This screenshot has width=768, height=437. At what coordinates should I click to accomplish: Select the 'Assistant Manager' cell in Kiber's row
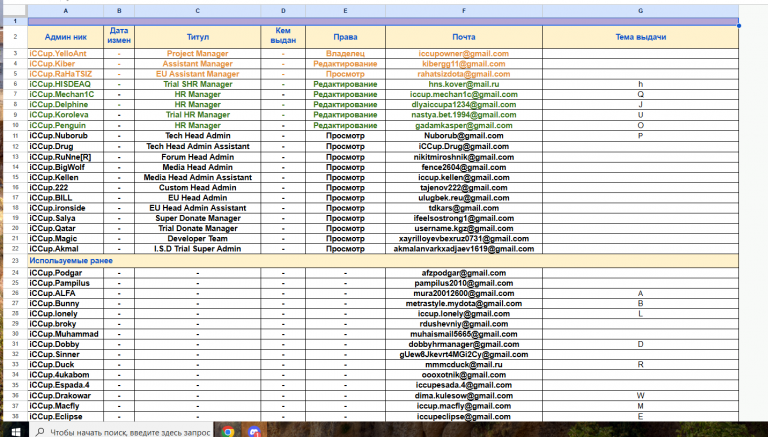197,64
